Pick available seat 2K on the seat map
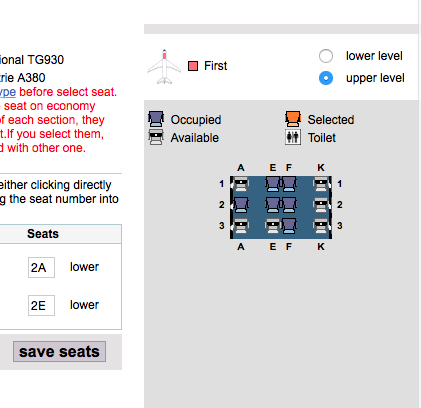The height and width of the screenshot is (408, 421). tap(321, 205)
